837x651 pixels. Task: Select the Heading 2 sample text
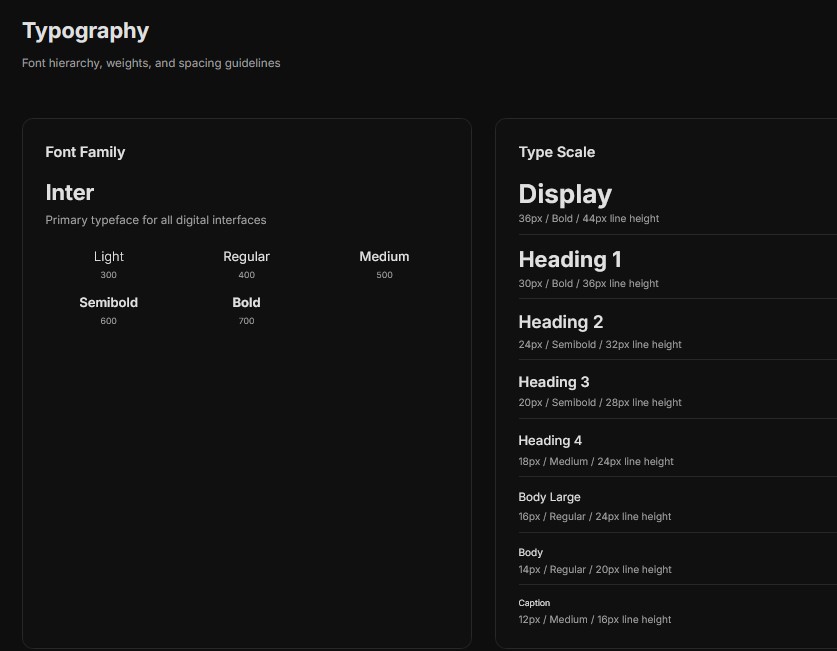[x=561, y=322]
